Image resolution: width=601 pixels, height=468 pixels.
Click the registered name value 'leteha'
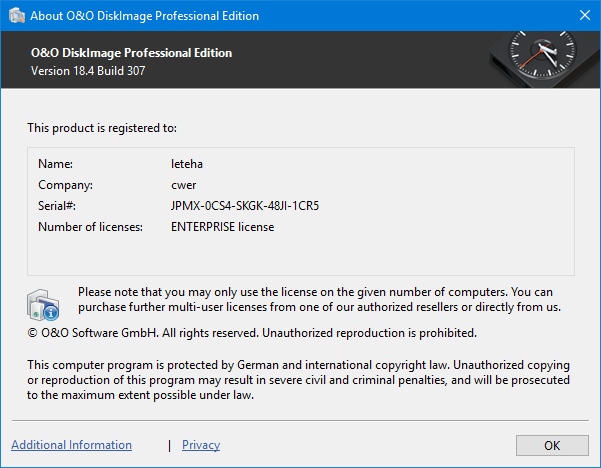coord(187,162)
